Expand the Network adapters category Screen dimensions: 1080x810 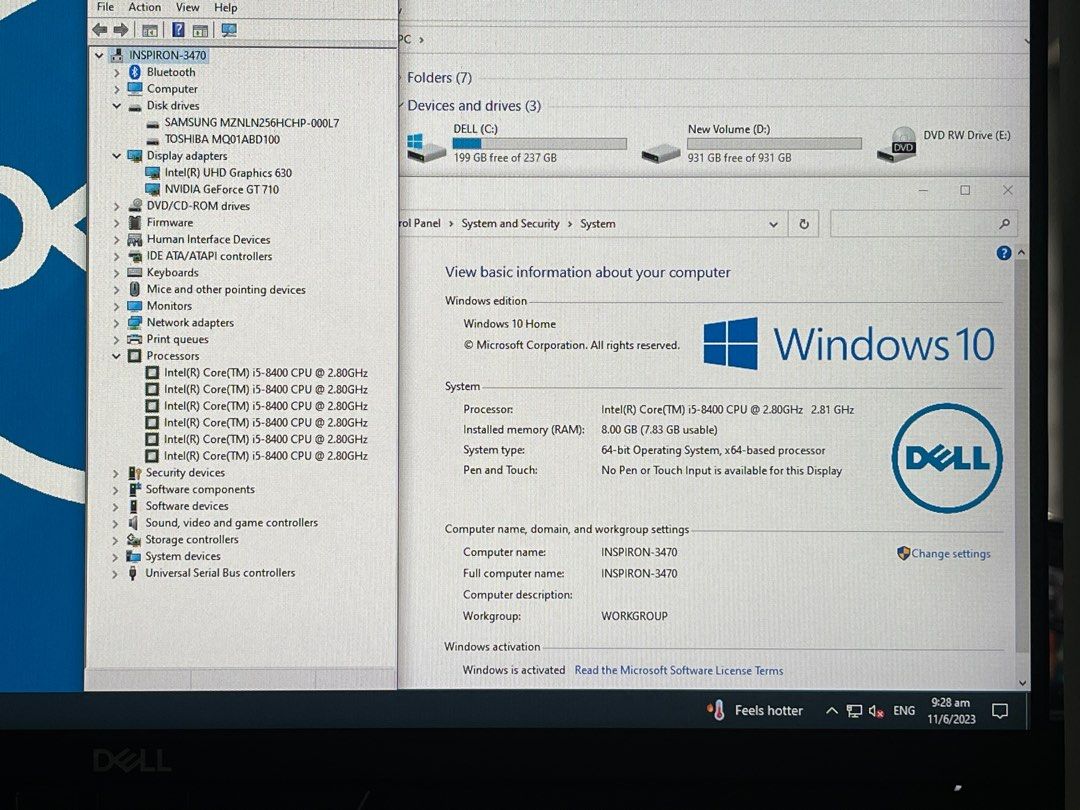[116, 322]
